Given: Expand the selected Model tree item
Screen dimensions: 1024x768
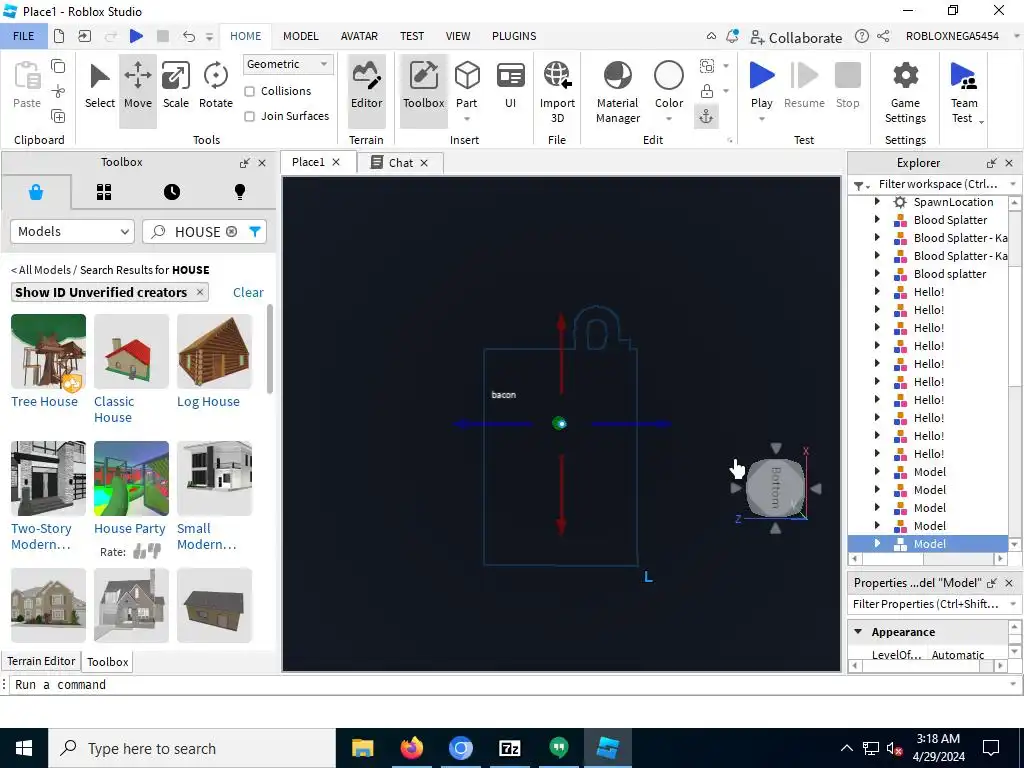Looking at the screenshot, I should (877, 543).
